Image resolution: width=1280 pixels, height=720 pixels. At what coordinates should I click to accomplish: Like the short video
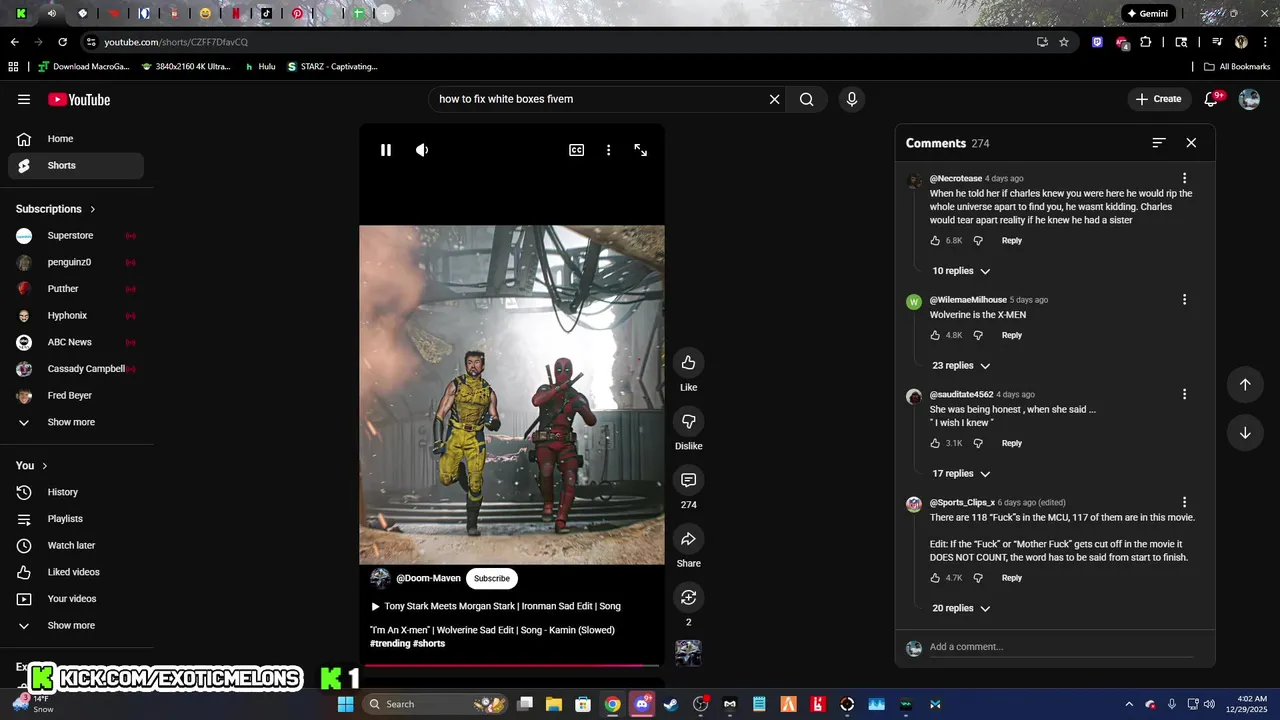pos(688,362)
